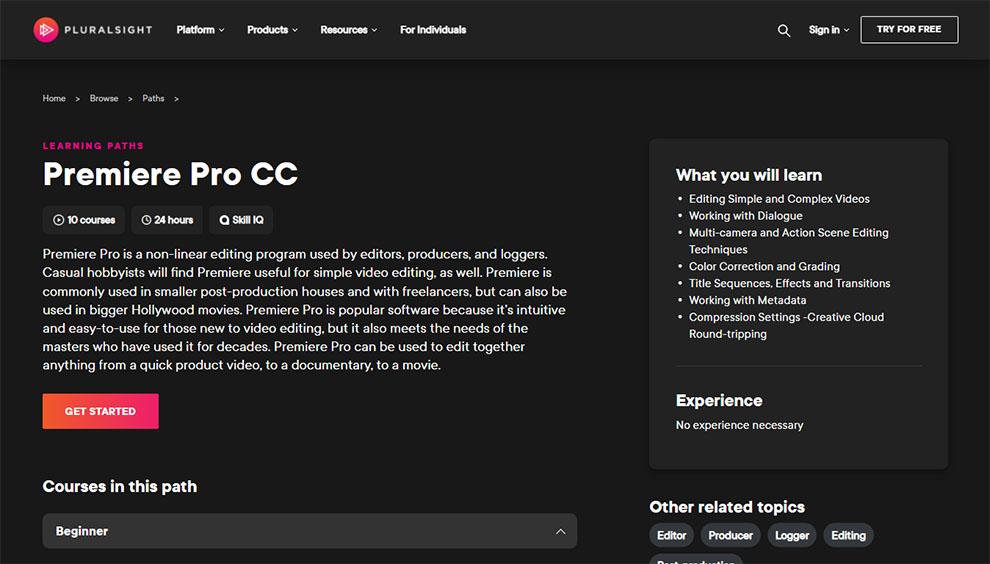Click the GET STARTED button
Screen dimensions: 990x564
100,411
